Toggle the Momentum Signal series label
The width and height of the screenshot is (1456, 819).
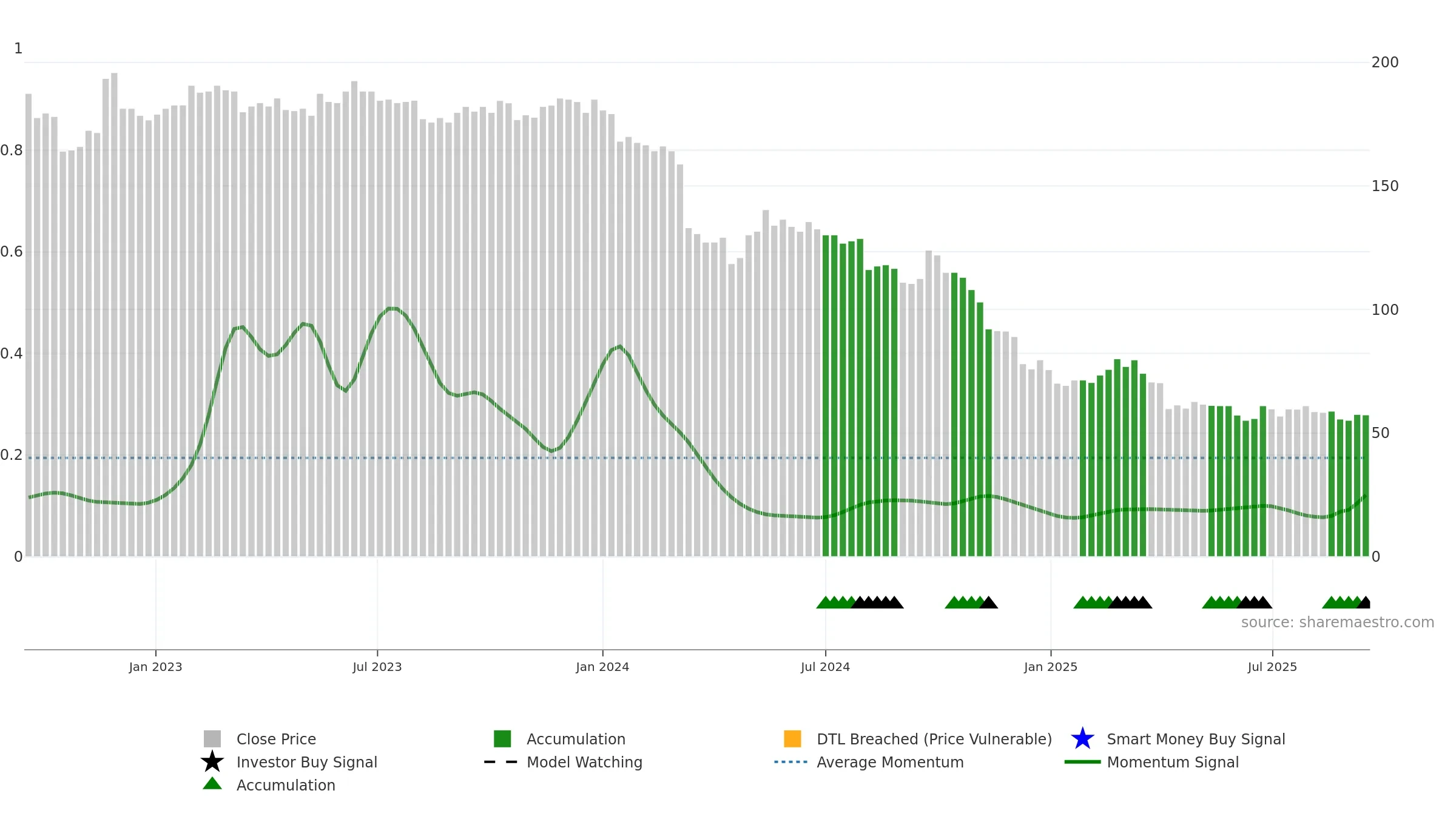pyautogui.click(x=1173, y=762)
